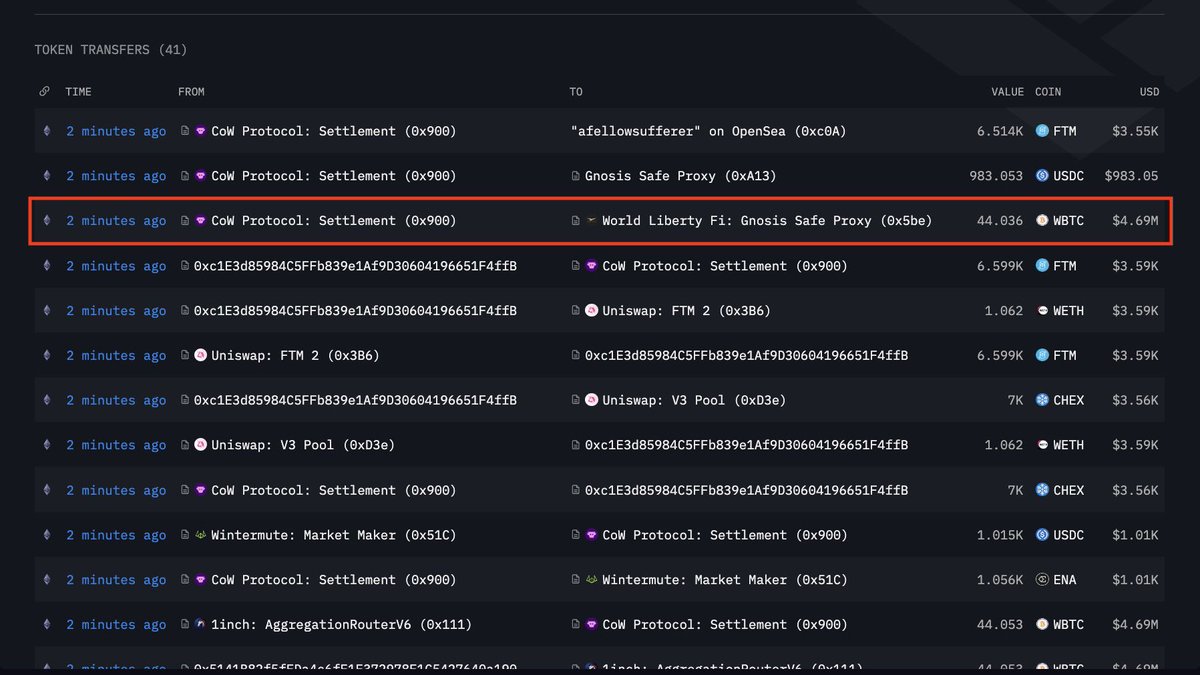Click the COIN column header
The width and height of the screenshot is (1200, 675).
click(1048, 91)
